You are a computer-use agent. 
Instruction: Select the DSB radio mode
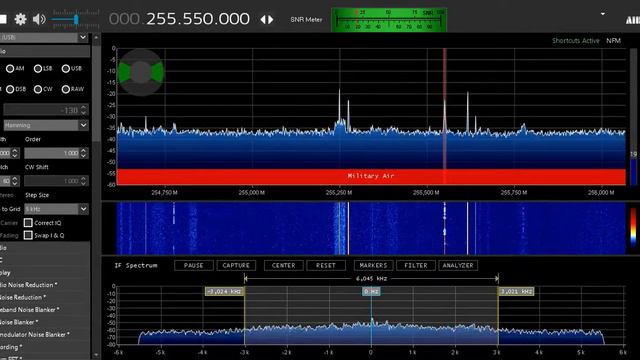[10, 89]
